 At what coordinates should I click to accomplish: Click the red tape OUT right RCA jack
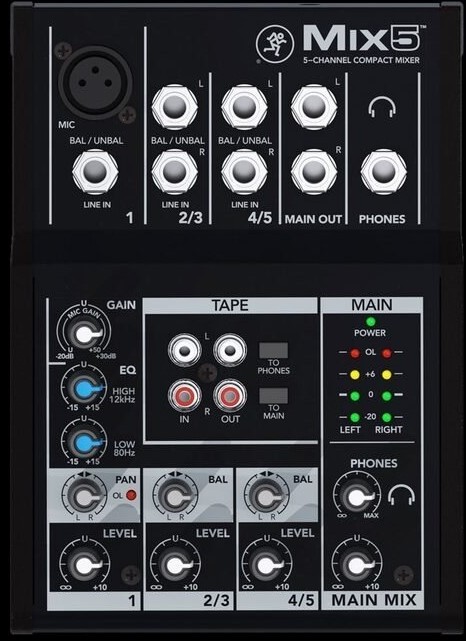tap(230, 396)
